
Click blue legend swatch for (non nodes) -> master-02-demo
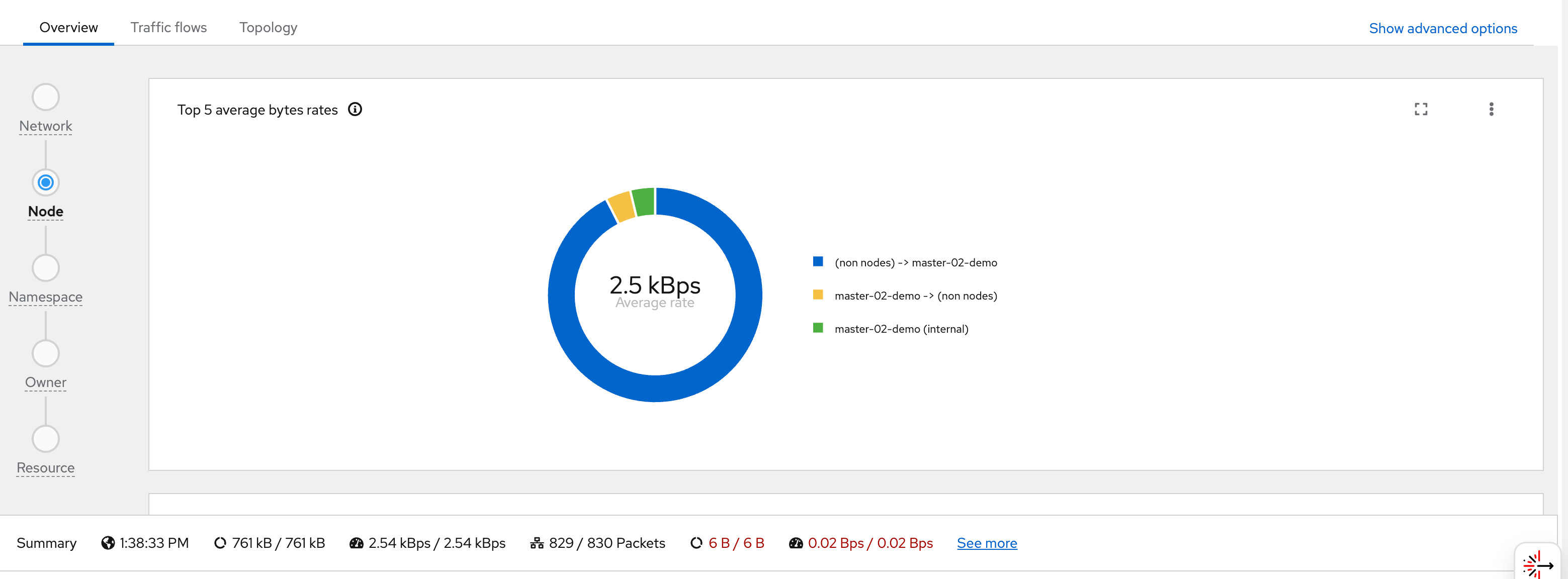click(818, 262)
